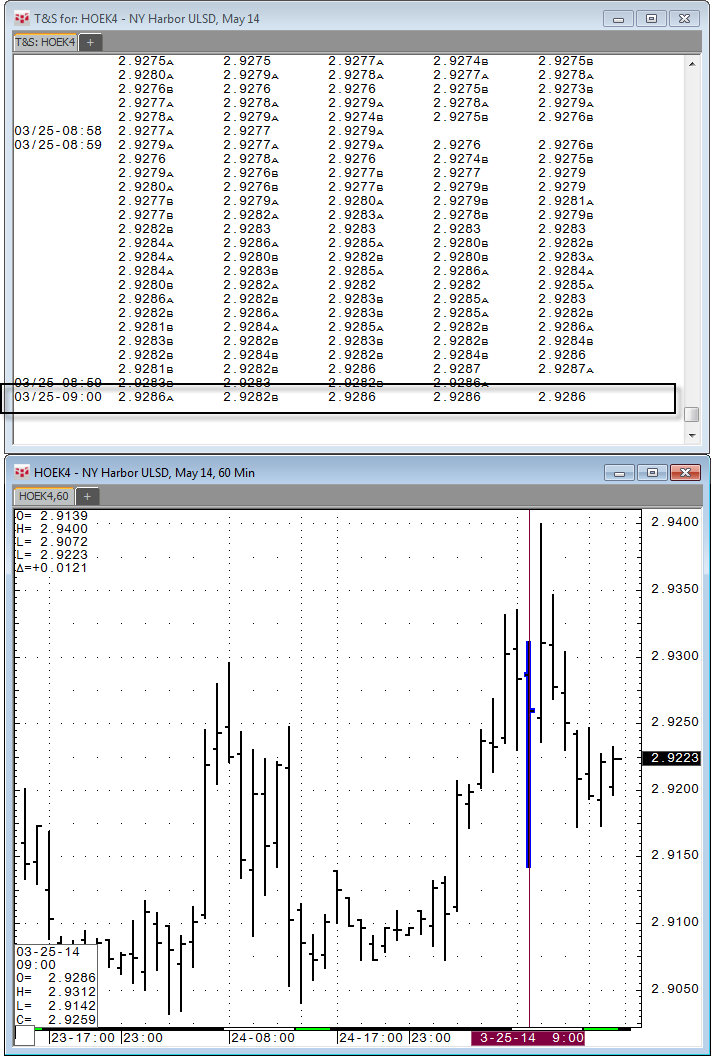Minimize the T&S for HOEK4 window
Screen dimensions: 711x1056
click(x=619, y=18)
